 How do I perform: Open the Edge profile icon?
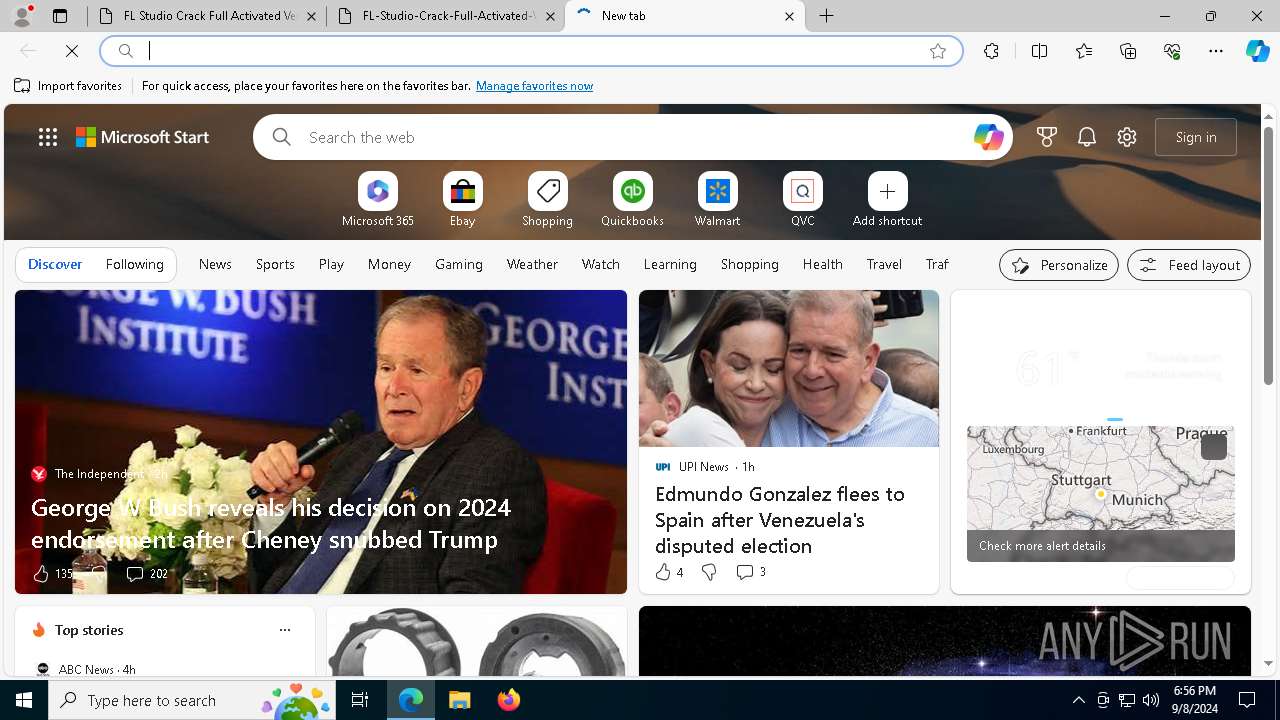[22, 16]
